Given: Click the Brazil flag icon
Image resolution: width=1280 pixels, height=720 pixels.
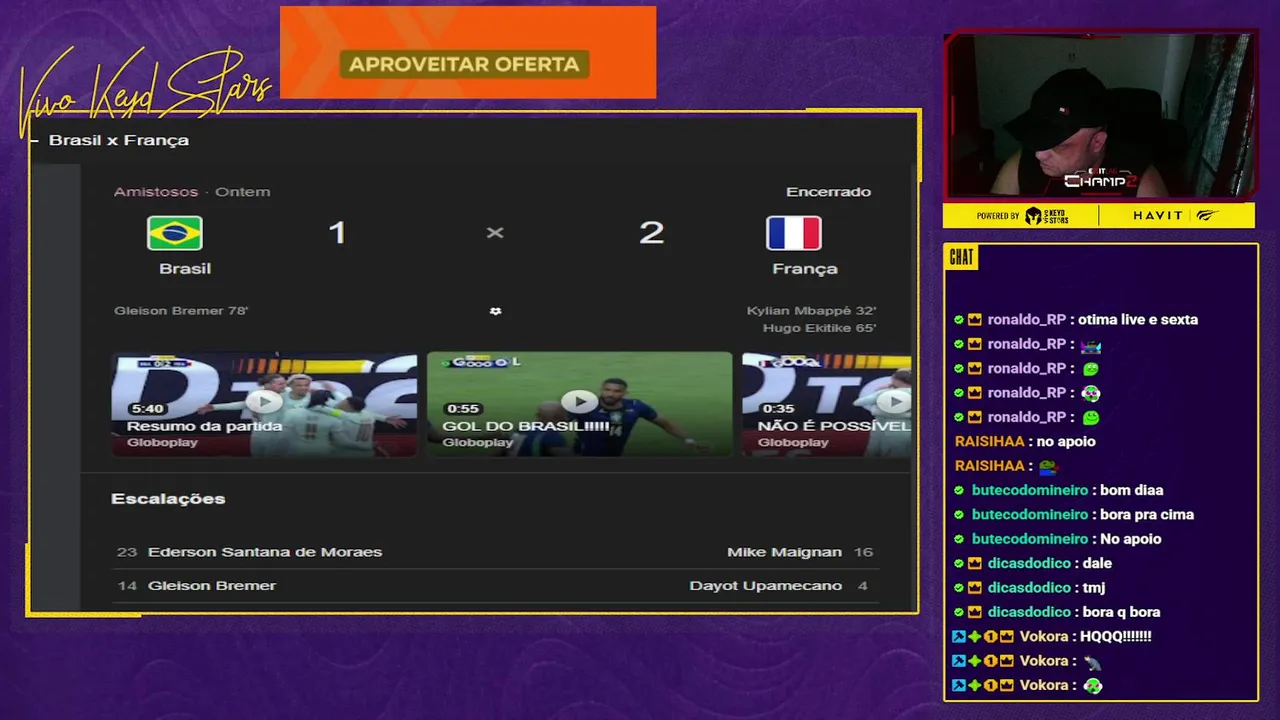Looking at the screenshot, I should 175,233.
